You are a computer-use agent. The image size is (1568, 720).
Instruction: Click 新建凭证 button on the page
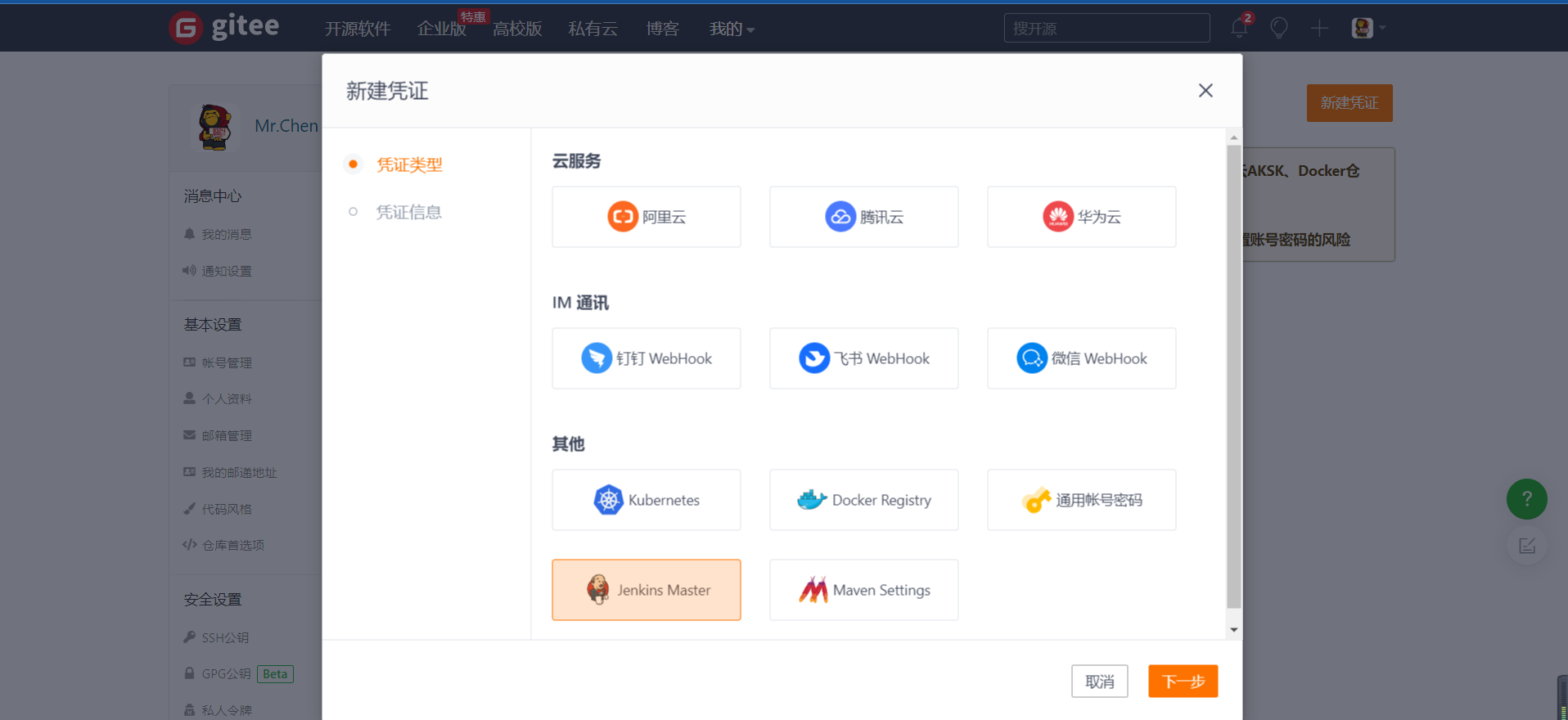point(1349,103)
